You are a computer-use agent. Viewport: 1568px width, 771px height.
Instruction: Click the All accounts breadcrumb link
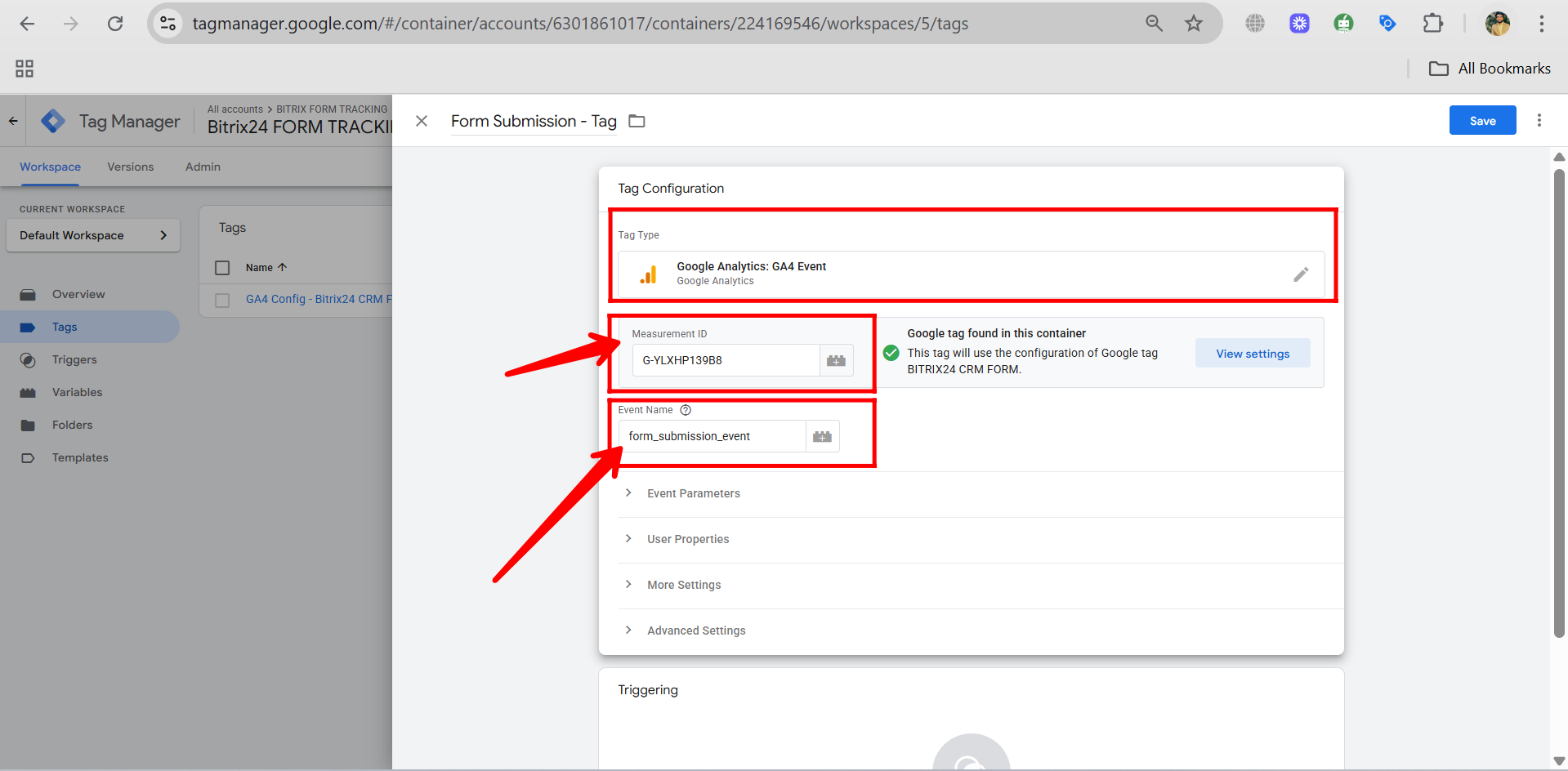tap(235, 109)
